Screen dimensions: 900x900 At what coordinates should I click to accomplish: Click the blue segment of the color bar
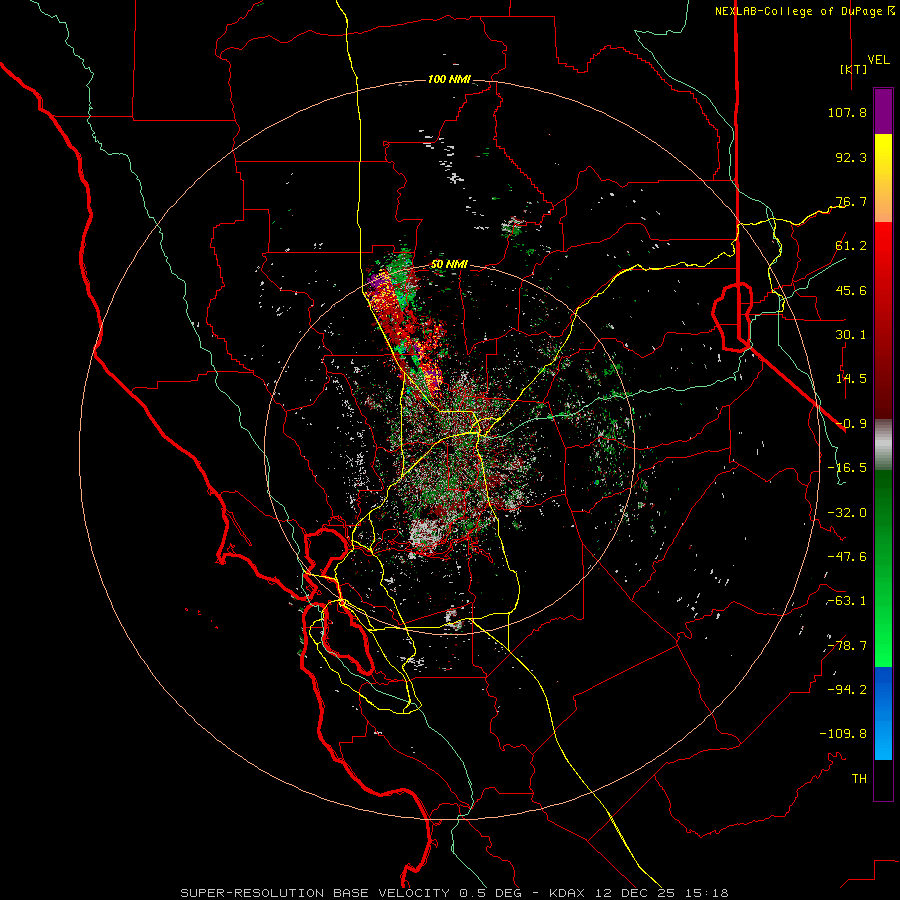point(883,713)
